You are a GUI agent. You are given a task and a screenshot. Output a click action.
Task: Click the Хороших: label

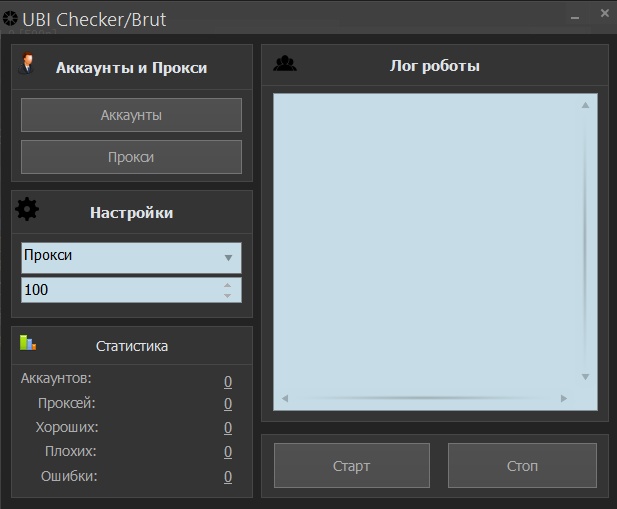coord(67,427)
